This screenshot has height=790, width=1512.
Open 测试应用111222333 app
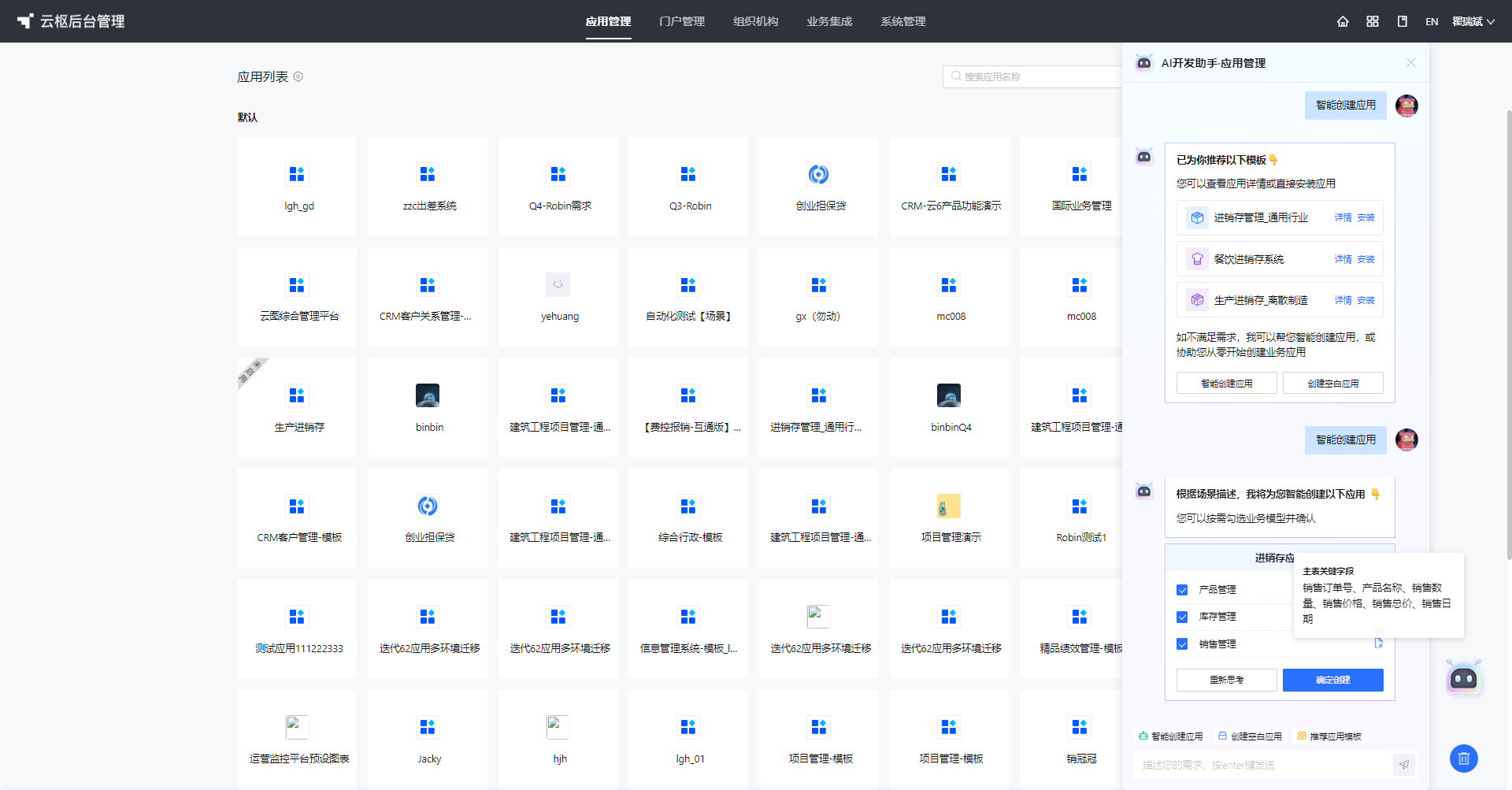point(297,629)
